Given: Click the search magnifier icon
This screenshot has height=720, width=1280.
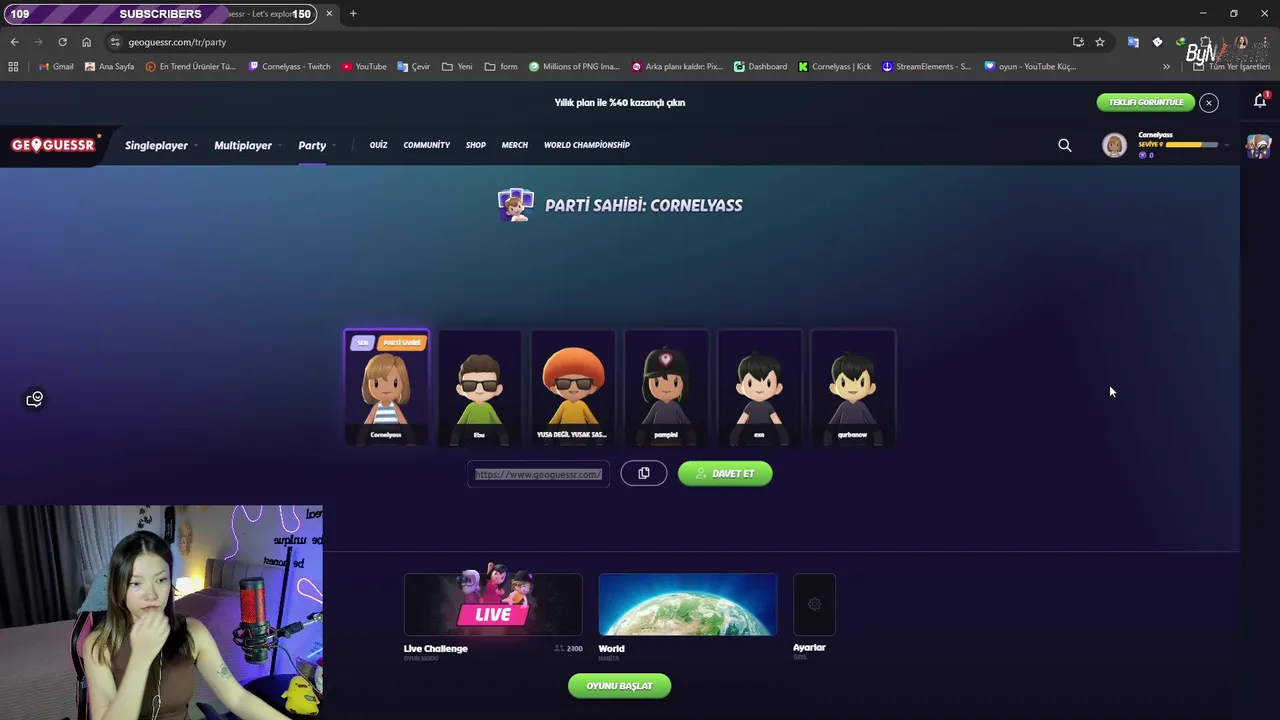Looking at the screenshot, I should [1065, 146].
